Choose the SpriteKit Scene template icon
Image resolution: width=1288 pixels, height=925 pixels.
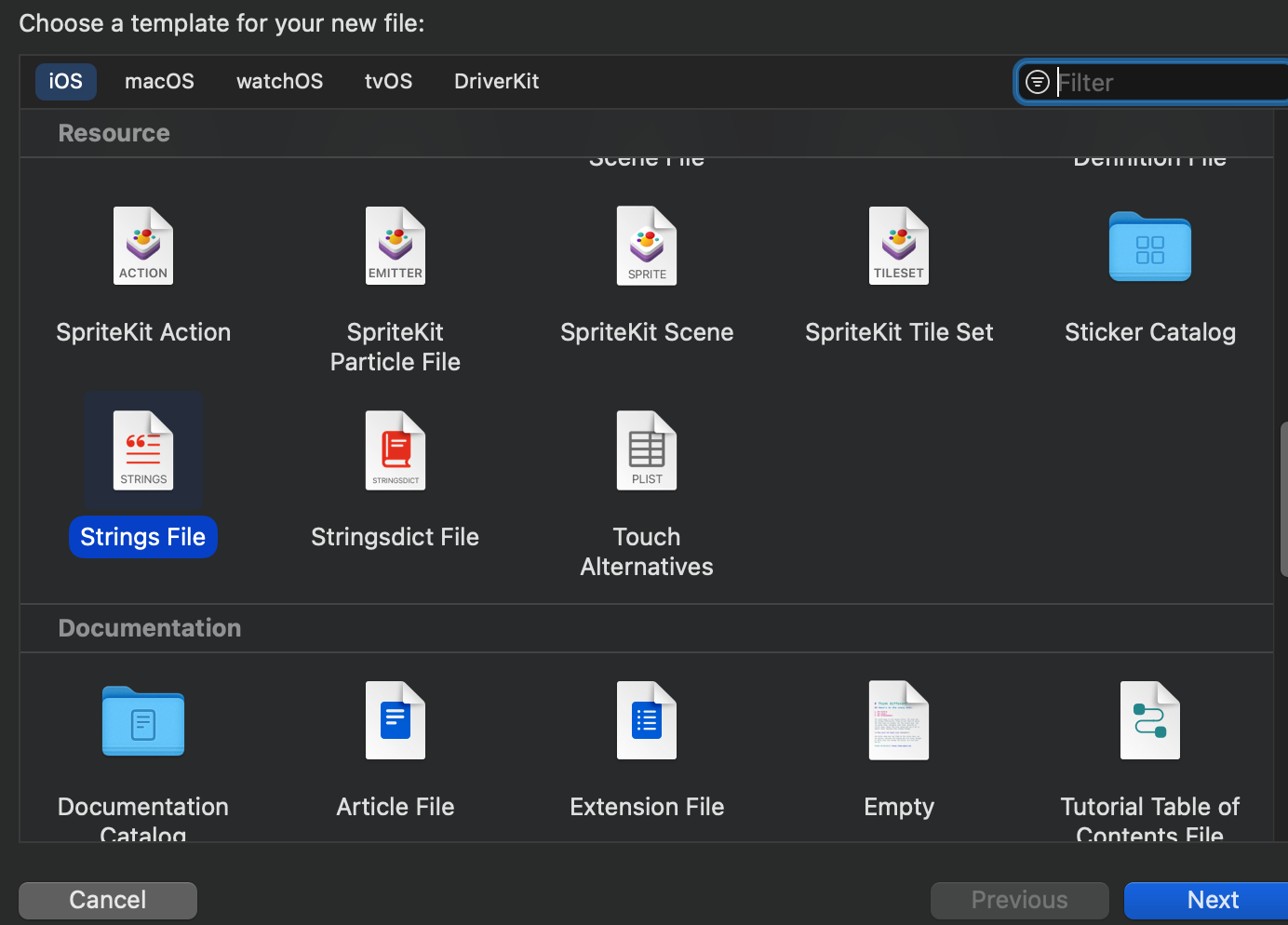click(x=647, y=246)
